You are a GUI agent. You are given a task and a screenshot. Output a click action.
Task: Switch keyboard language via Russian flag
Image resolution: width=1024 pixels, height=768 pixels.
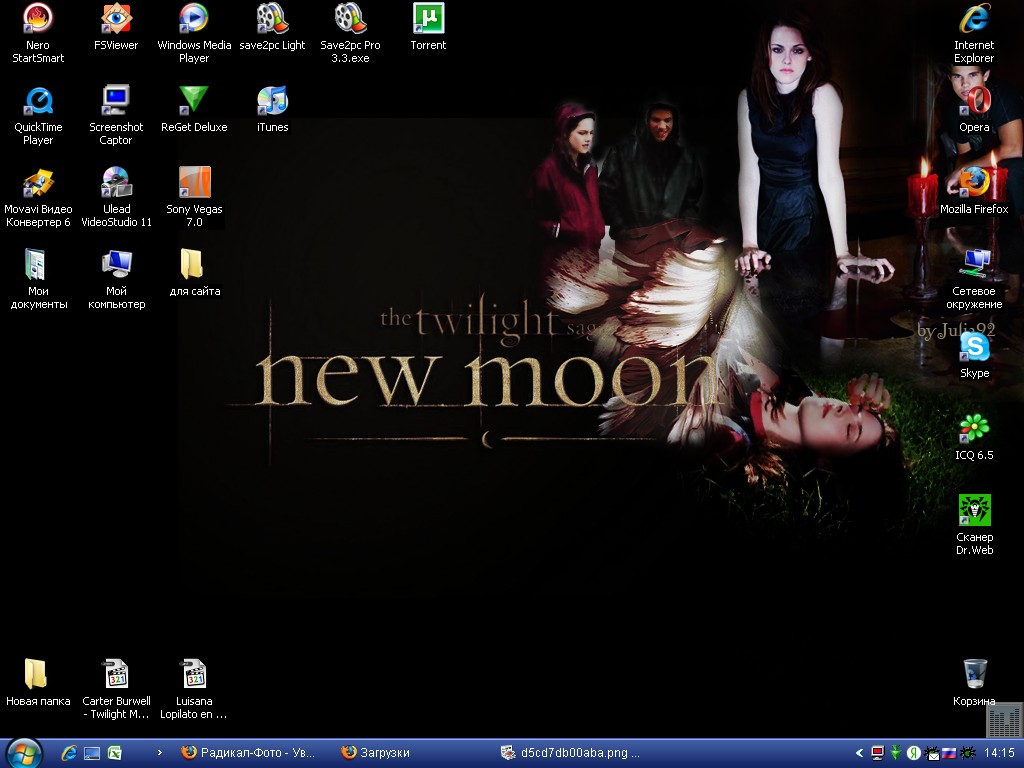949,753
